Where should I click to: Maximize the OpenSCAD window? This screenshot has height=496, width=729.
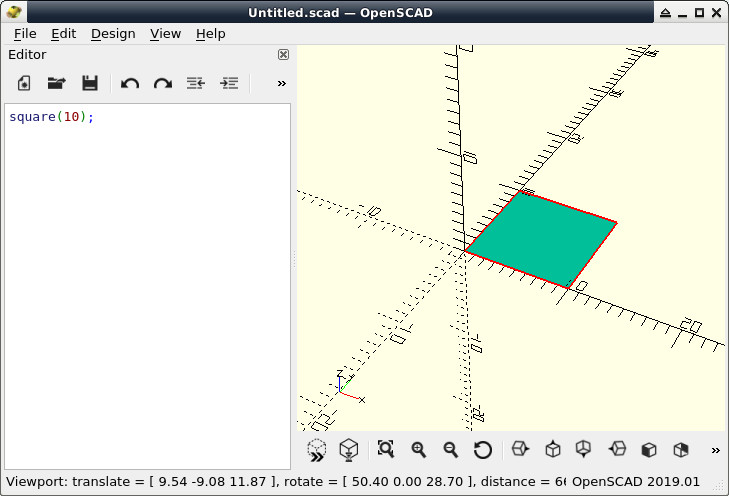(699, 13)
